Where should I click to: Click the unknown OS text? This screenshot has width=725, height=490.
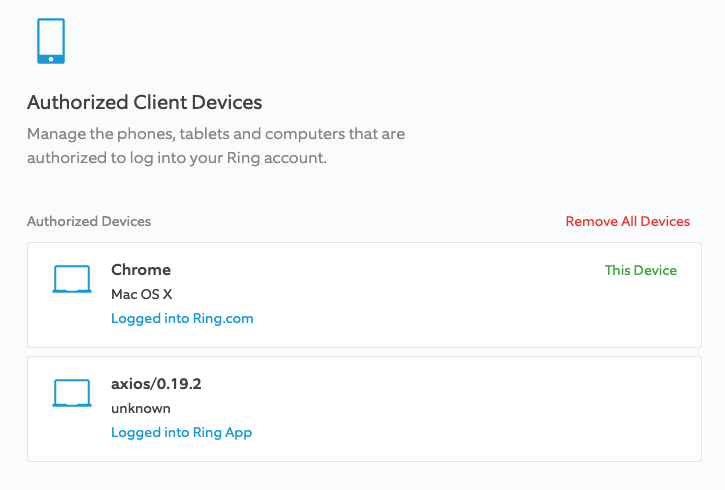tap(141, 409)
